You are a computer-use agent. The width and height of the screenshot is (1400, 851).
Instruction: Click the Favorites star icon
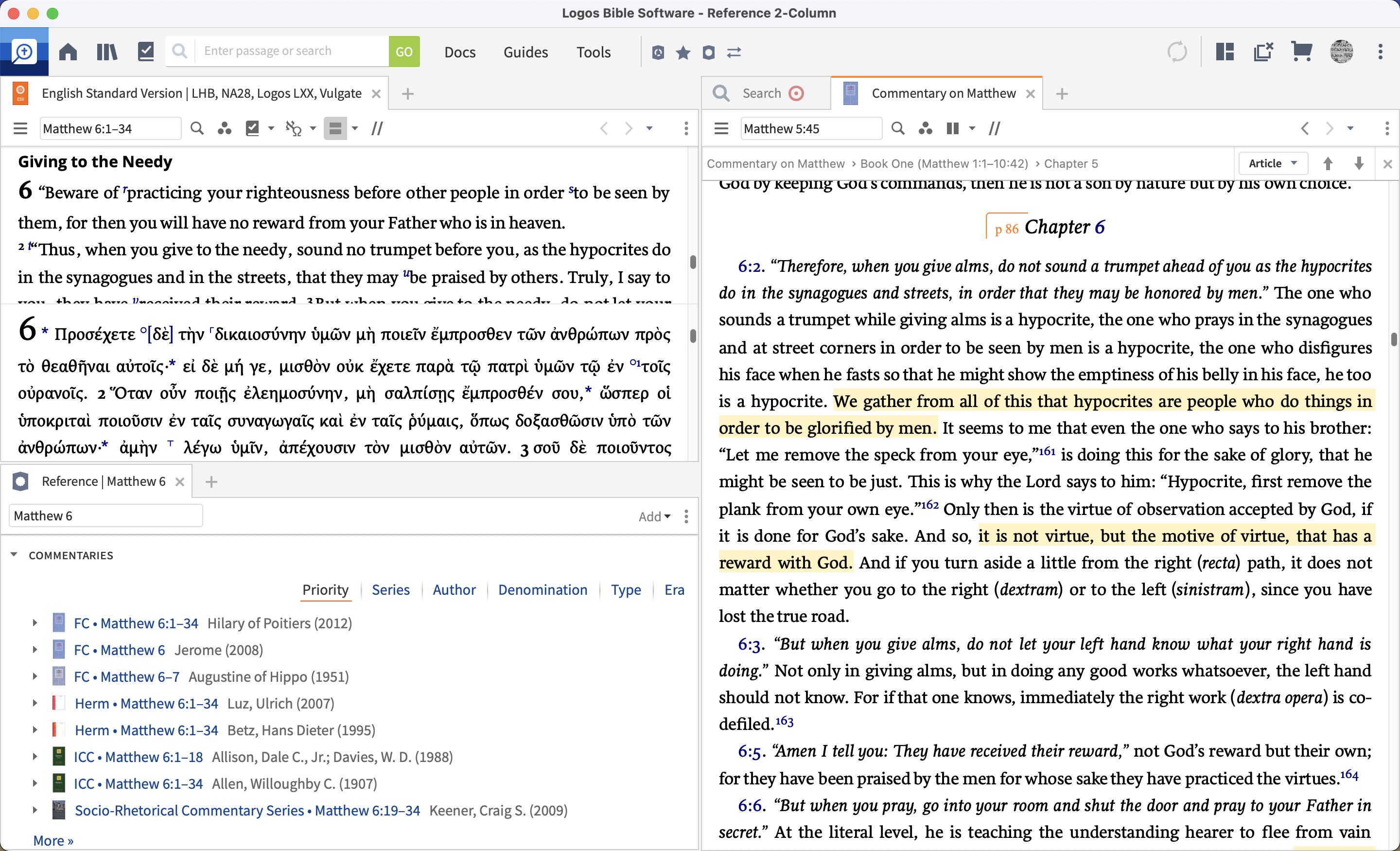tap(683, 53)
